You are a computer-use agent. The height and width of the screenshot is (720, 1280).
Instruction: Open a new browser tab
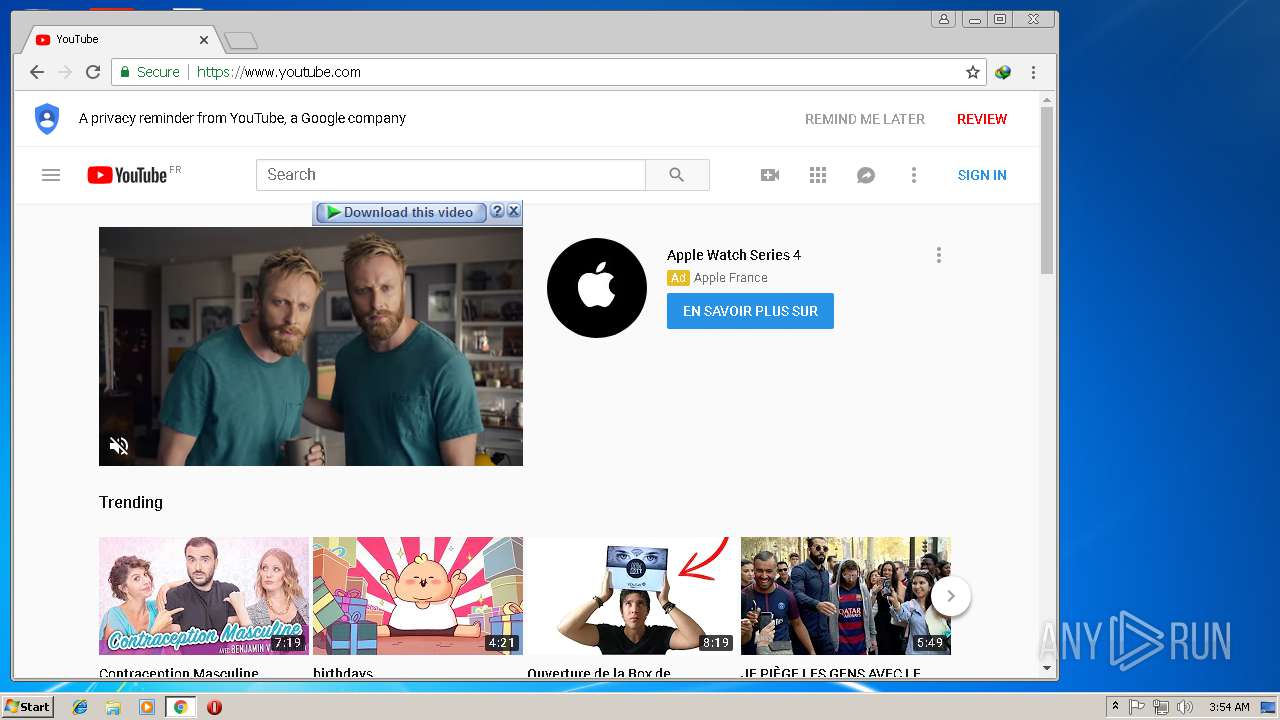[241, 41]
